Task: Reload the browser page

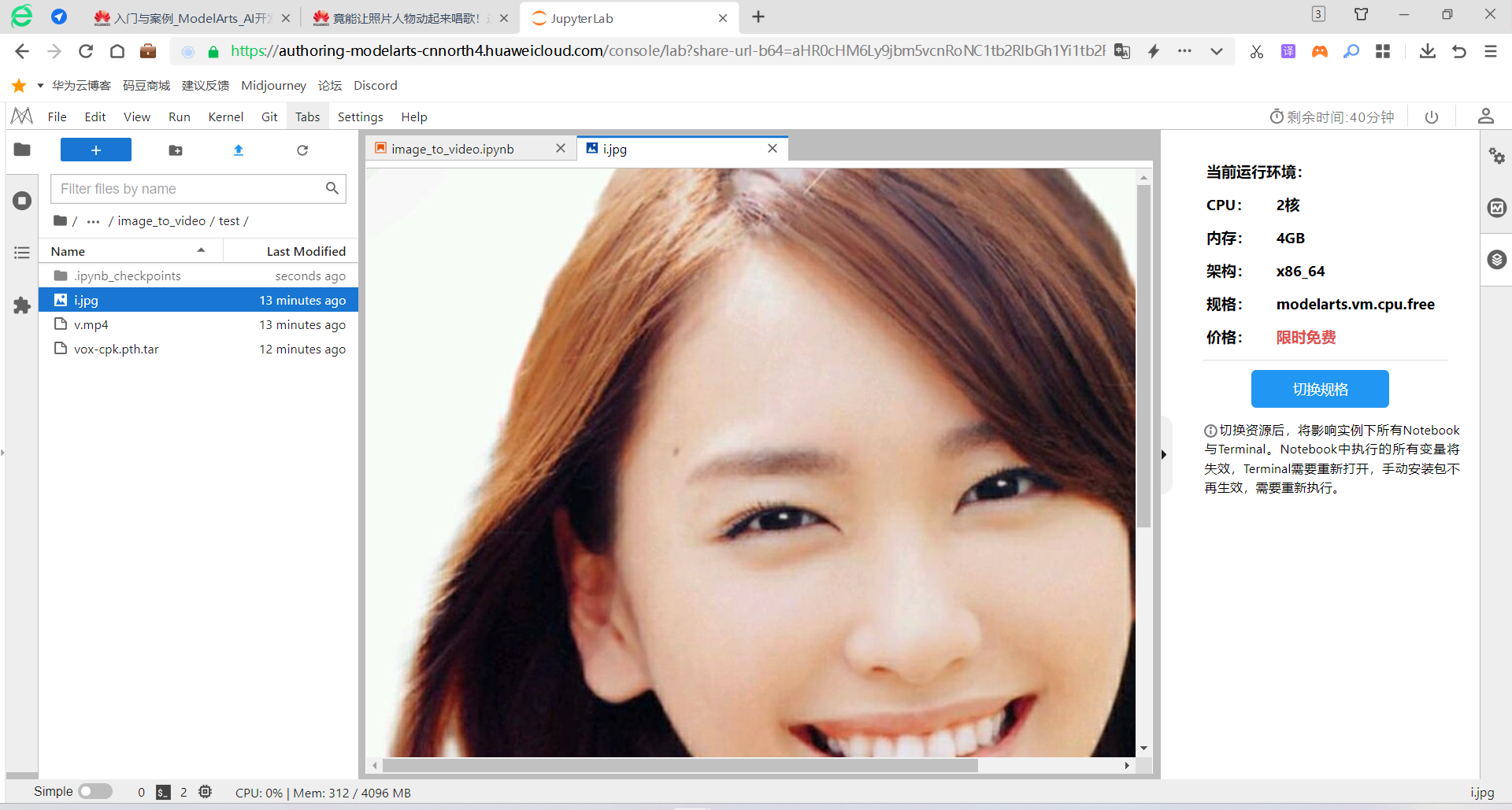Action: tap(86, 51)
